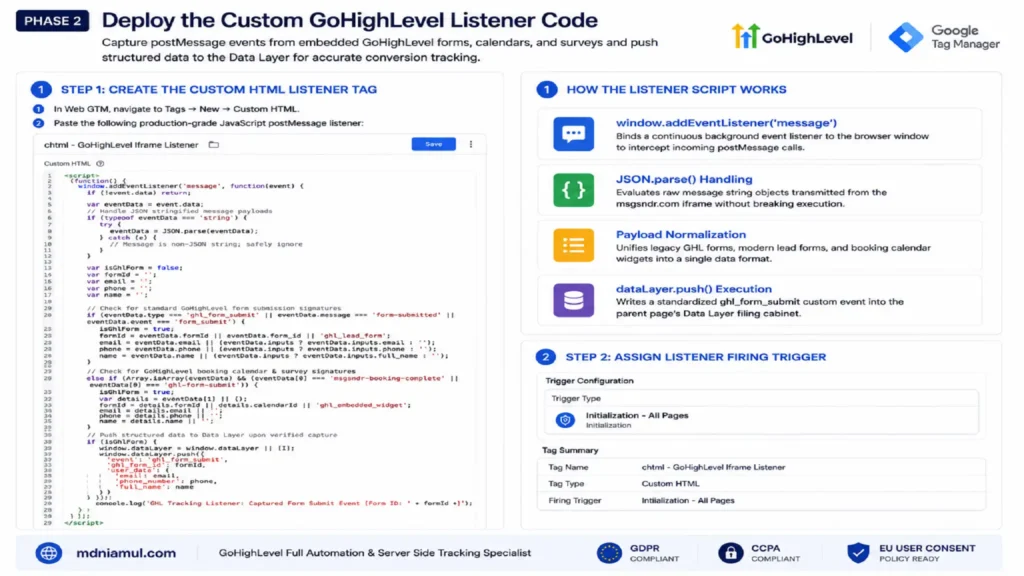Open the mdniamul.com link
Image resolution: width=1024 pixels, height=576 pixels.
(x=126, y=553)
